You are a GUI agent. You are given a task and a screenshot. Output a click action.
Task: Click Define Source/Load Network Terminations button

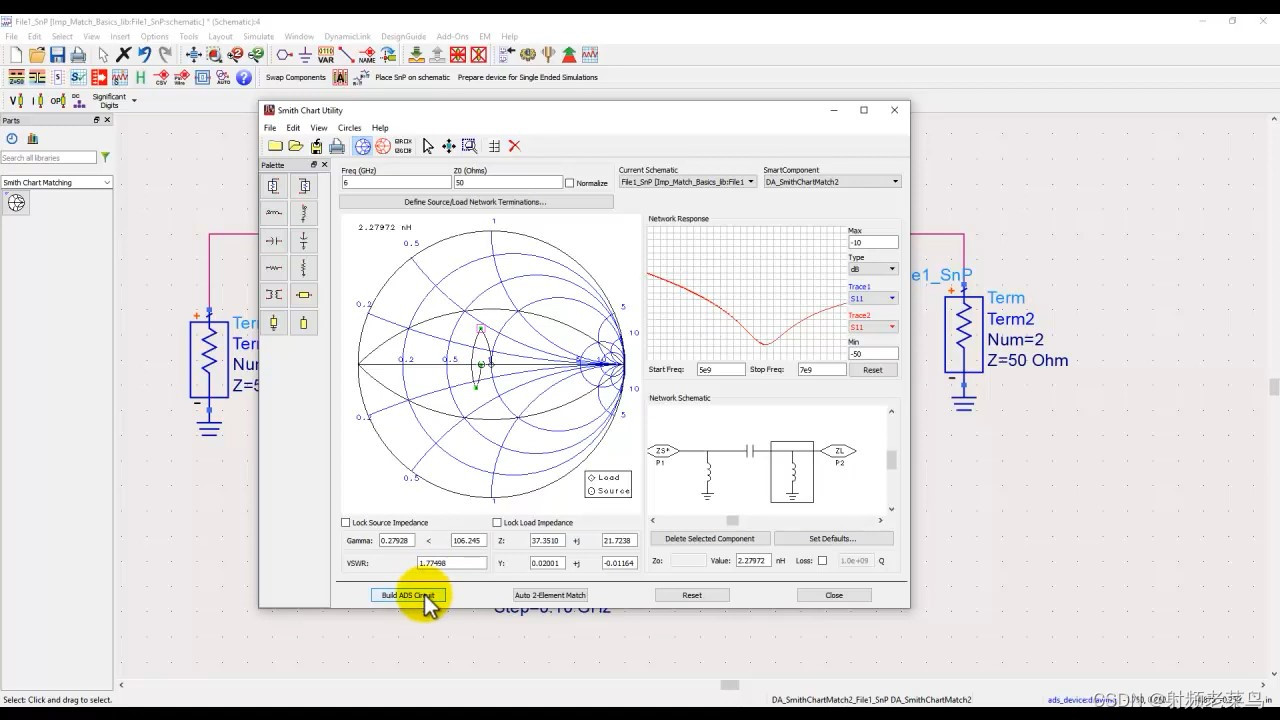click(476, 202)
